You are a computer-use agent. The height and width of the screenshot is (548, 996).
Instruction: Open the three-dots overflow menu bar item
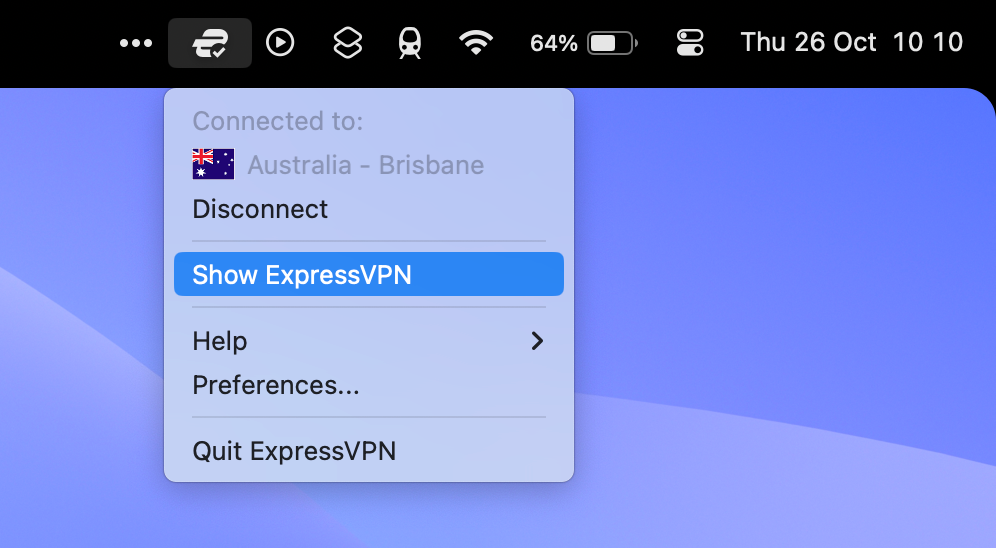pos(136,43)
